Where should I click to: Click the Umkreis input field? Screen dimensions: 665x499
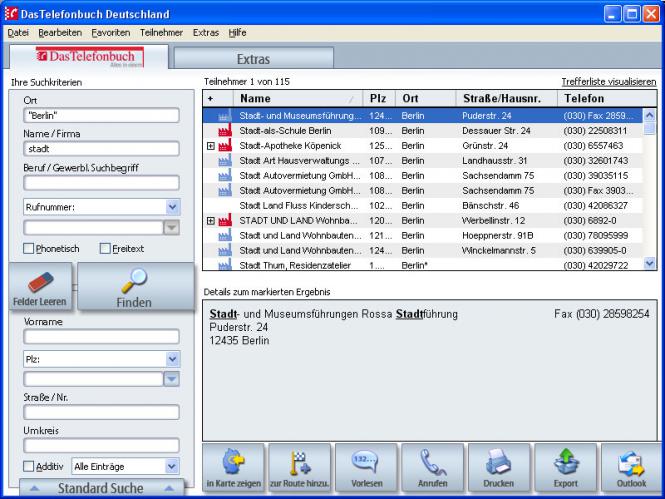click(101, 446)
